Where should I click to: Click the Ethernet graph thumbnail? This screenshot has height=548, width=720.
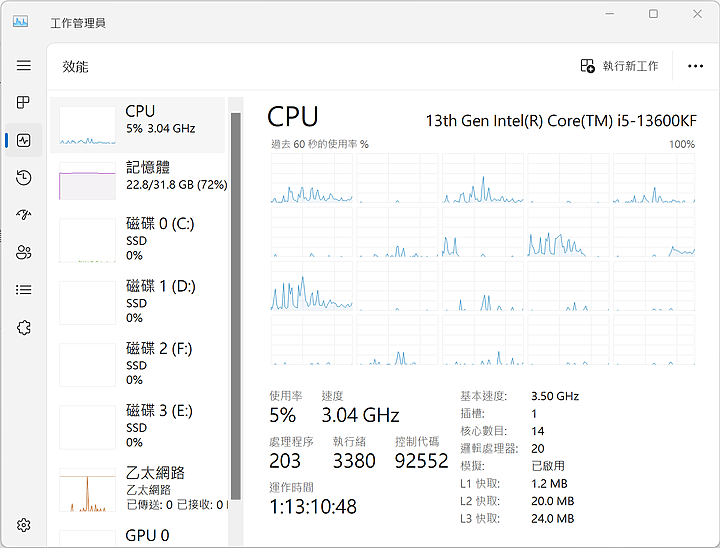pos(87,489)
